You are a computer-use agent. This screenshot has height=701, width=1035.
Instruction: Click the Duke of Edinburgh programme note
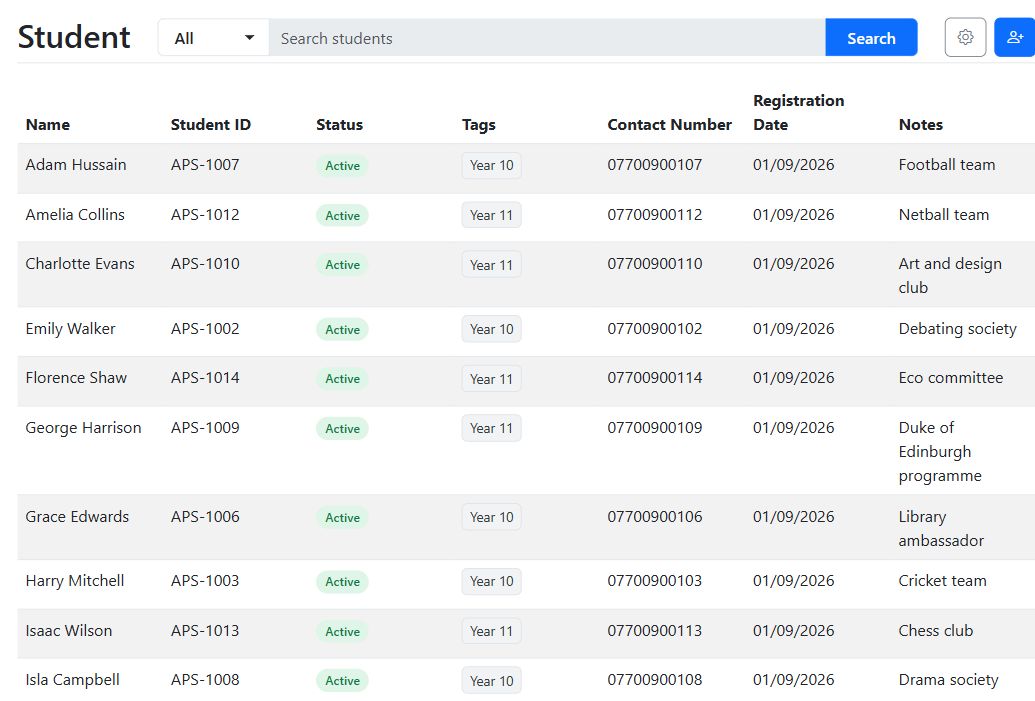pyautogui.click(x=940, y=451)
